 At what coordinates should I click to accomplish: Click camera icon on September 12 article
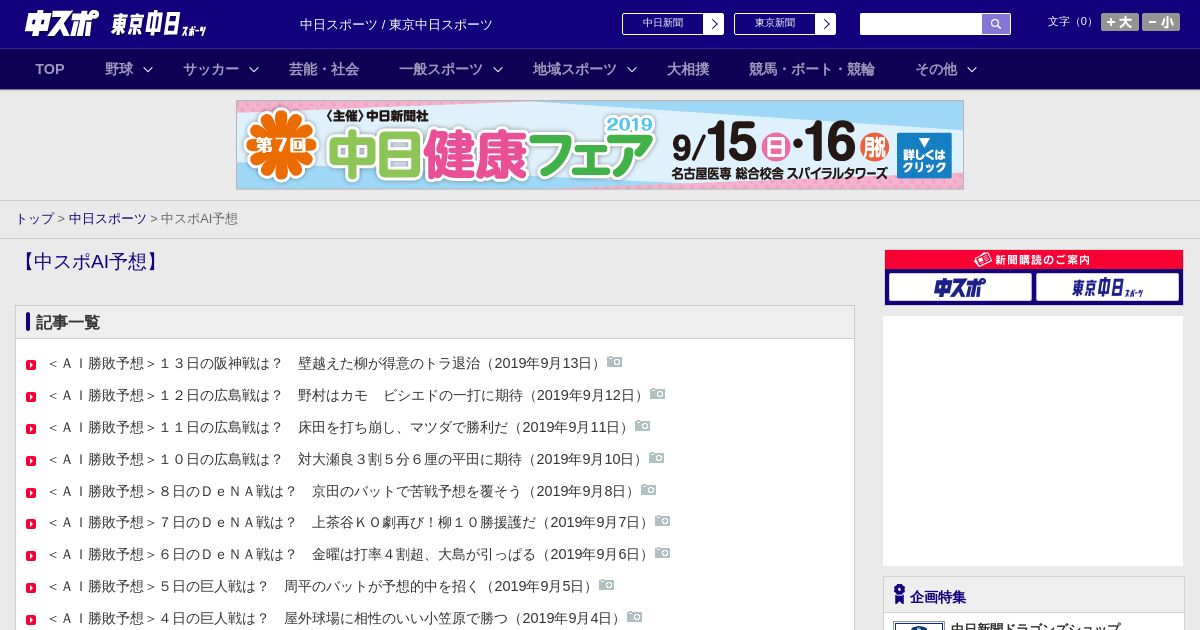point(658,394)
